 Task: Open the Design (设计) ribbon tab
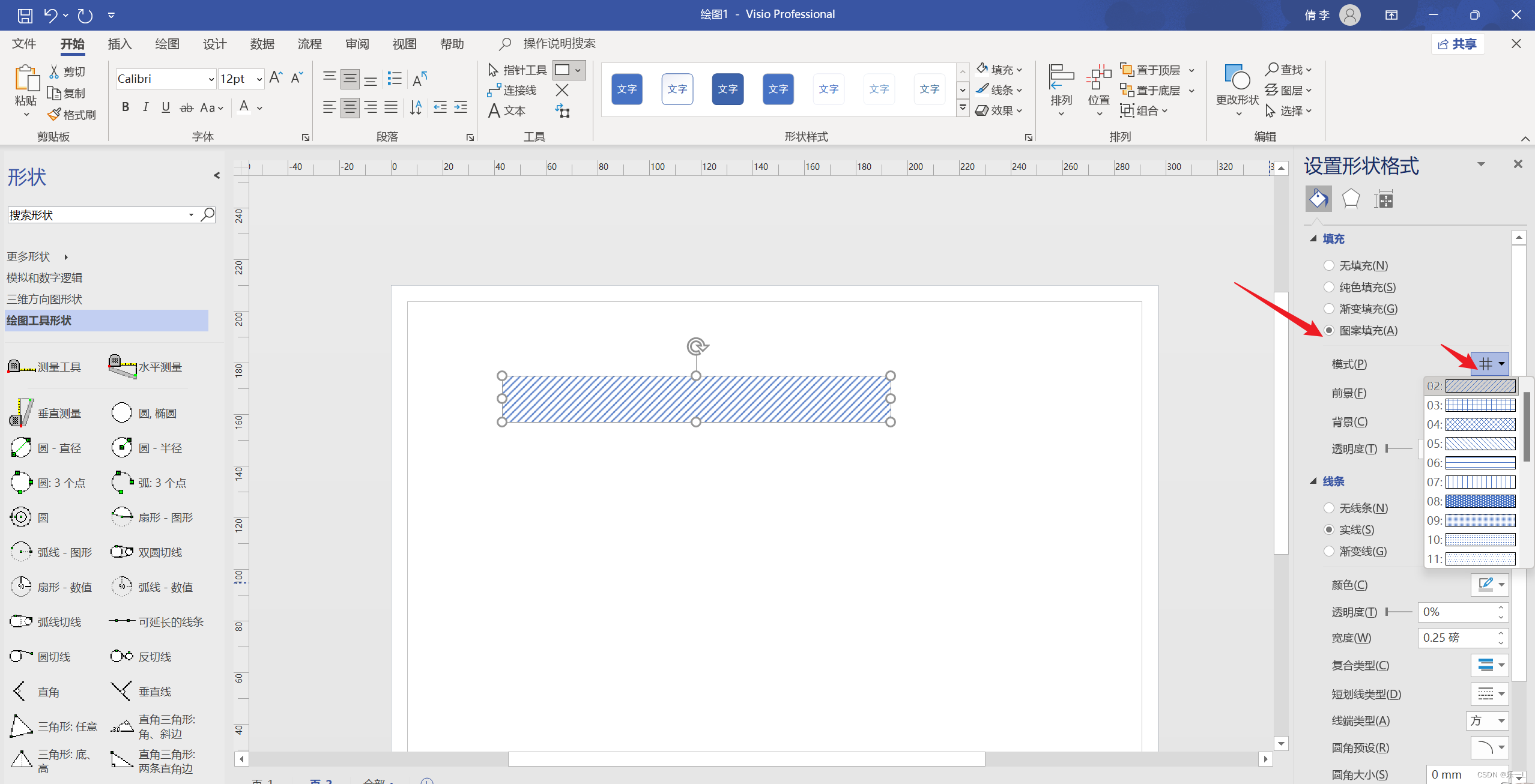[214, 44]
